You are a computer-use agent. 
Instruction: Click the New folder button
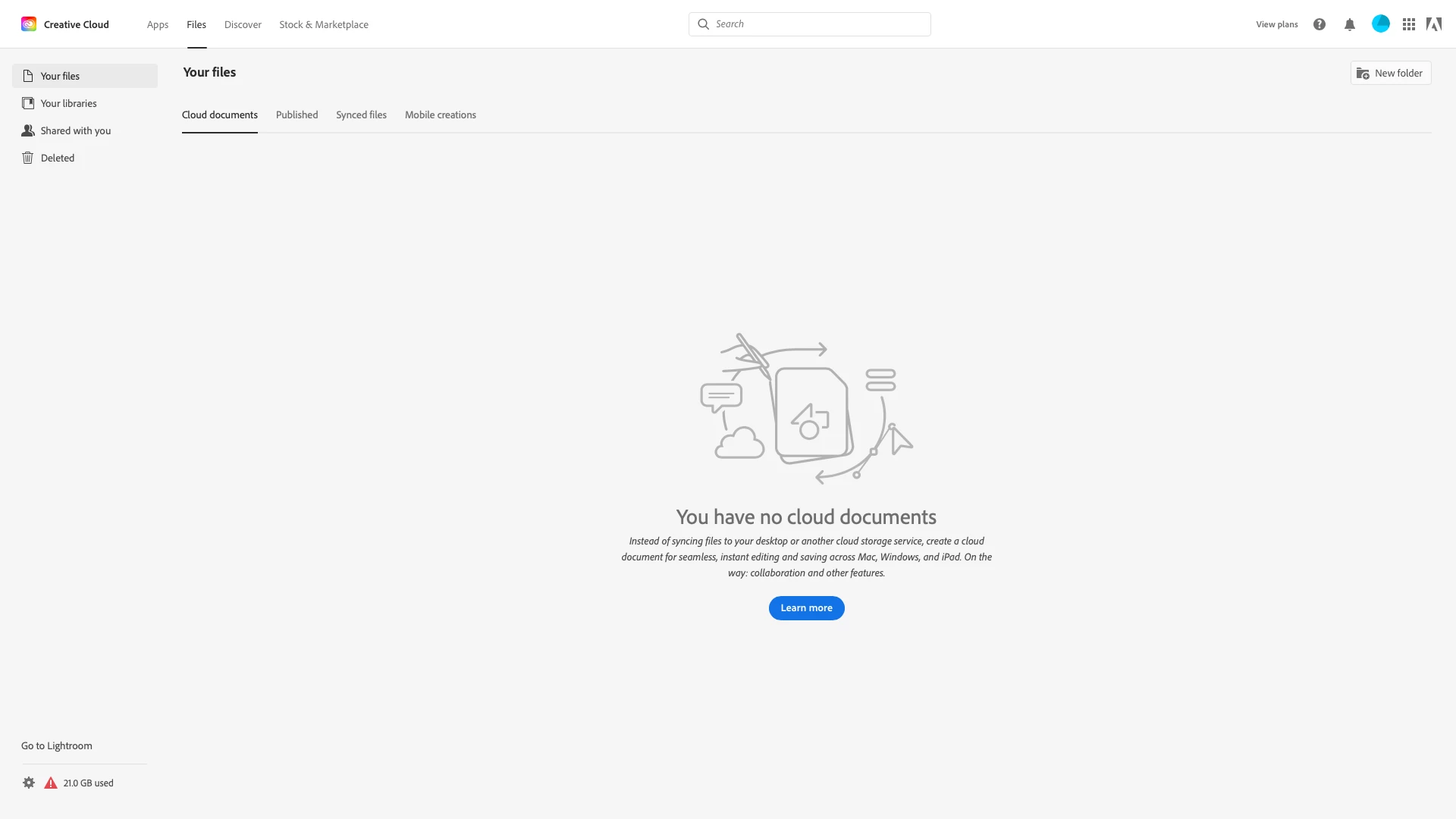click(1390, 73)
